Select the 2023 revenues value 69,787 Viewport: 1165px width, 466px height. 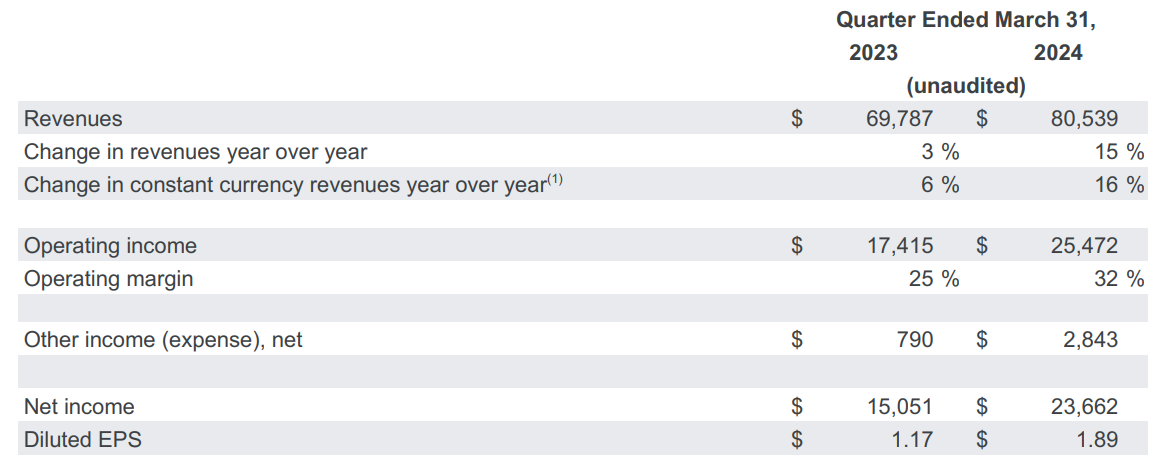tap(899, 119)
